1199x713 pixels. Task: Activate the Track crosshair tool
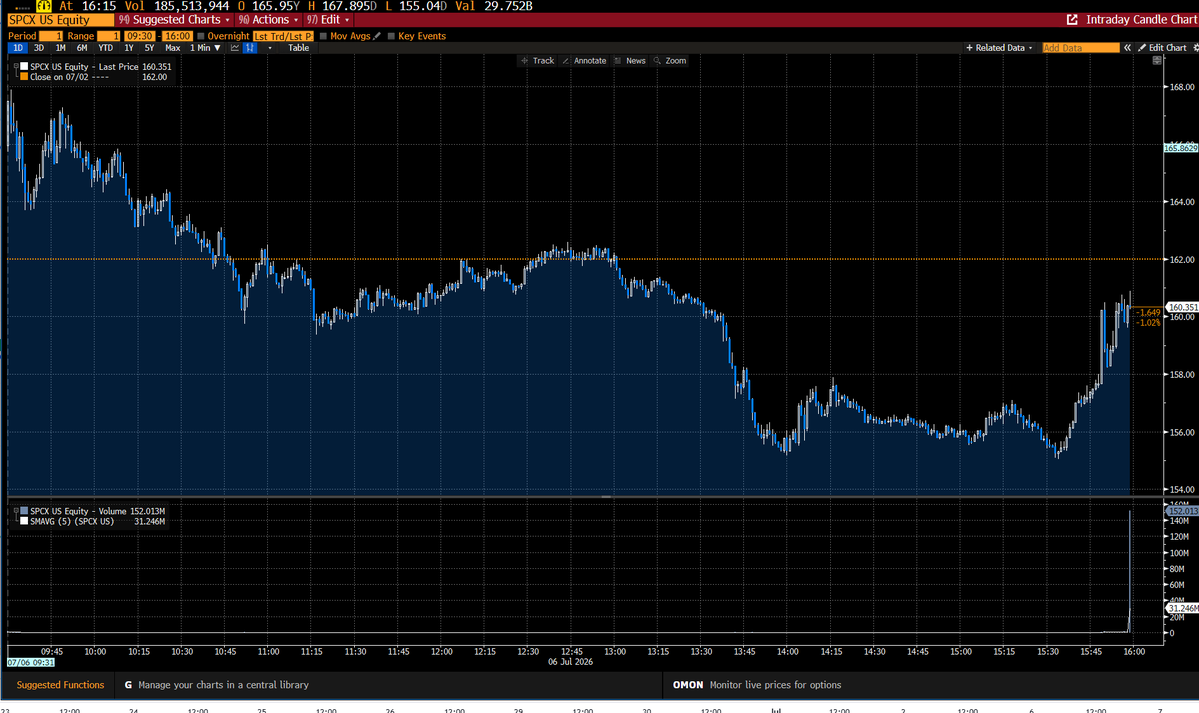pyautogui.click(x=537, y=60)
